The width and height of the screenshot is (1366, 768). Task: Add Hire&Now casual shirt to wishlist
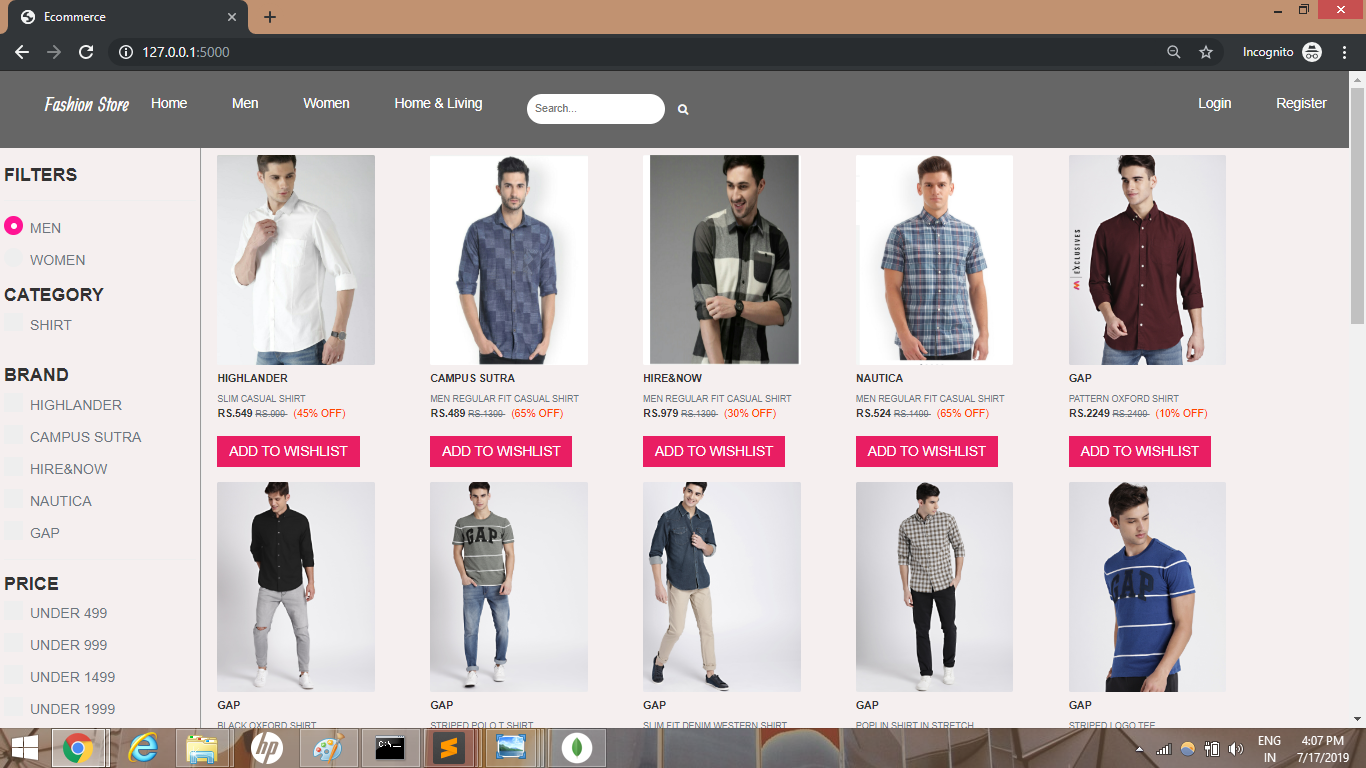coord(714,451)
